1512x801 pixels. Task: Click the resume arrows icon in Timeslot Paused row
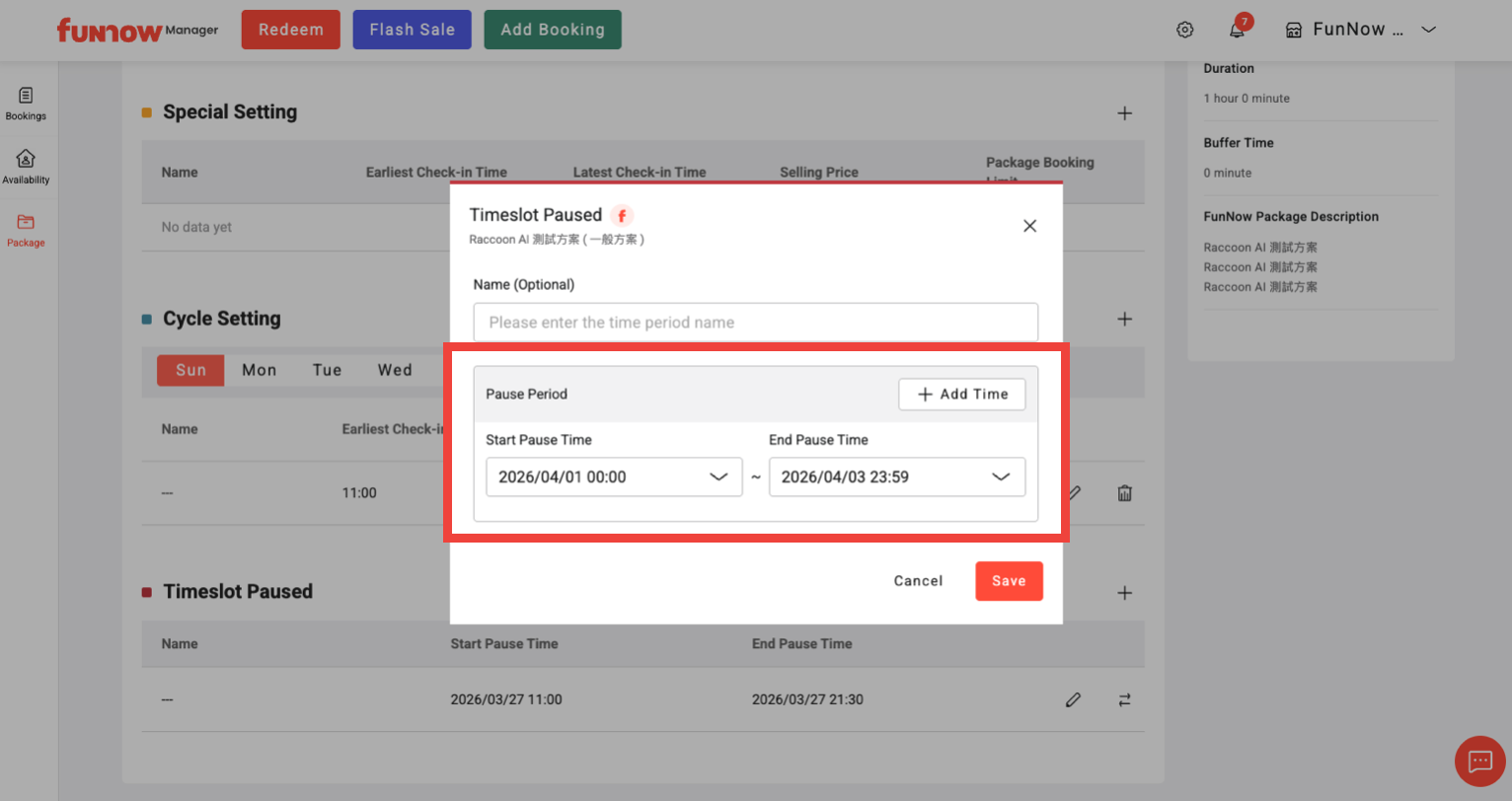[1124, 699]
